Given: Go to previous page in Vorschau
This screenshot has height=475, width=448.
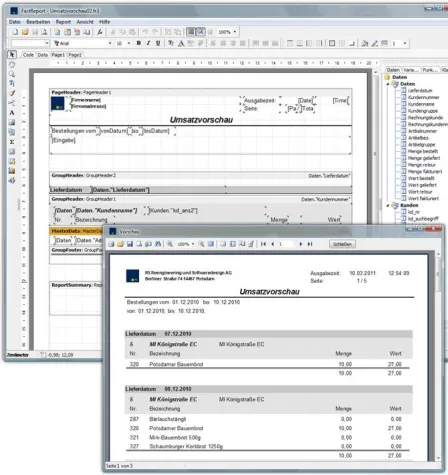Looking at the screenshot, I should [x=273, y=244].
